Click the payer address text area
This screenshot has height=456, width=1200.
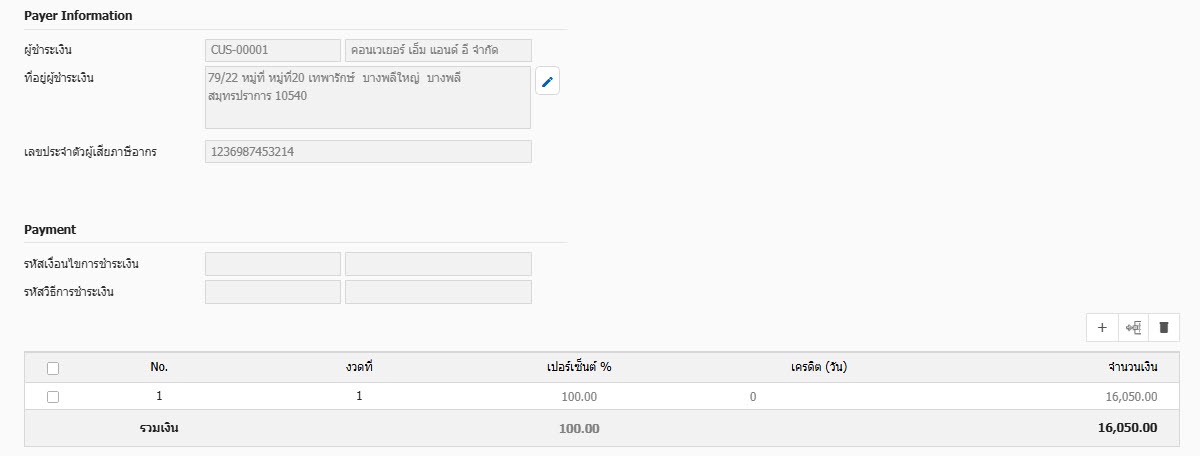pyautogui.click(x=368, y=98)
